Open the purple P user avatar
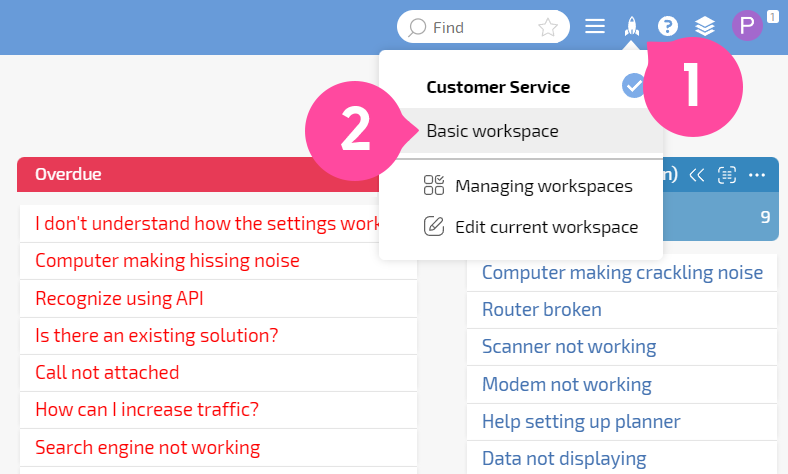Image resolution: width=788 pixels, height=474 pixels. coord(747,26)
